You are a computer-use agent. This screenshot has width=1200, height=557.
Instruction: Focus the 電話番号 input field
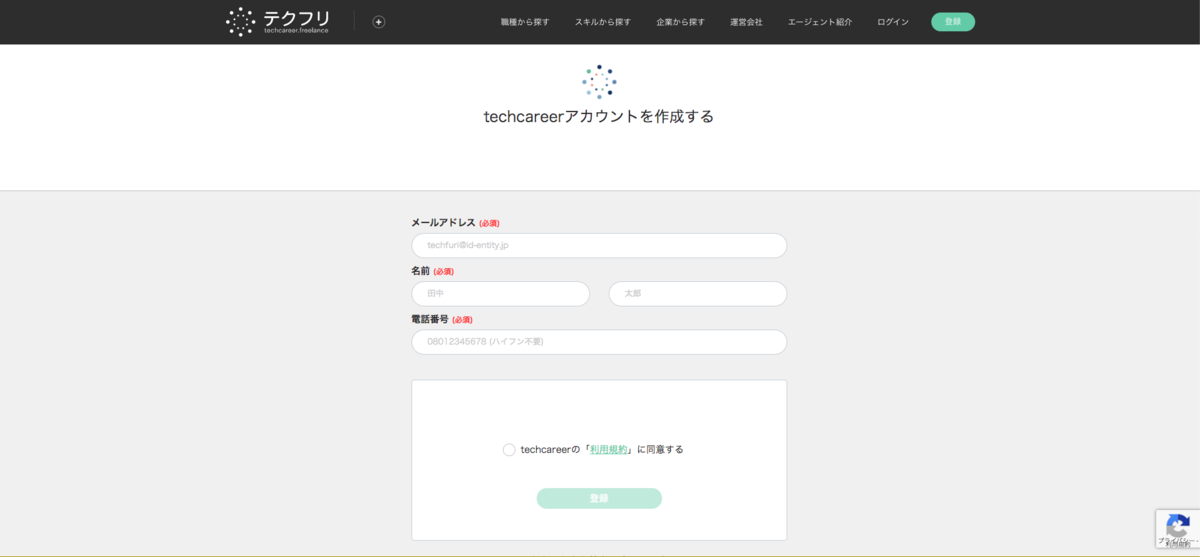point(599,342)
